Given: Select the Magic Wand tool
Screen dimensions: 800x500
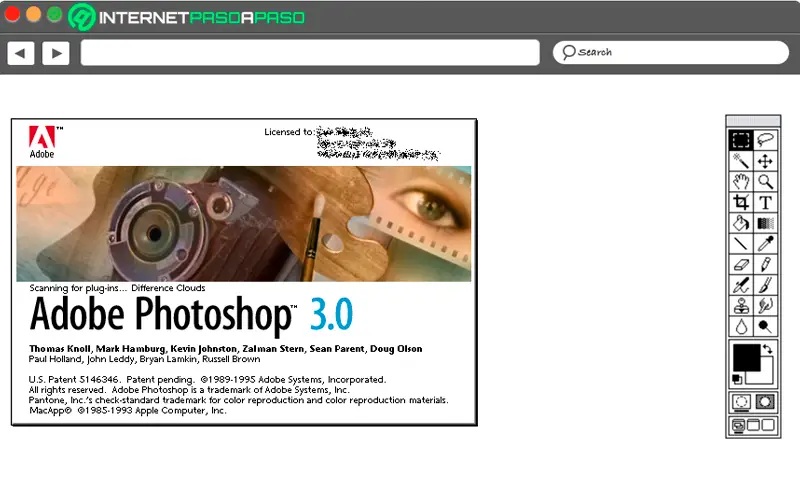Looking at the screenshot, I should pyautogui.click(x=741, y=161).
